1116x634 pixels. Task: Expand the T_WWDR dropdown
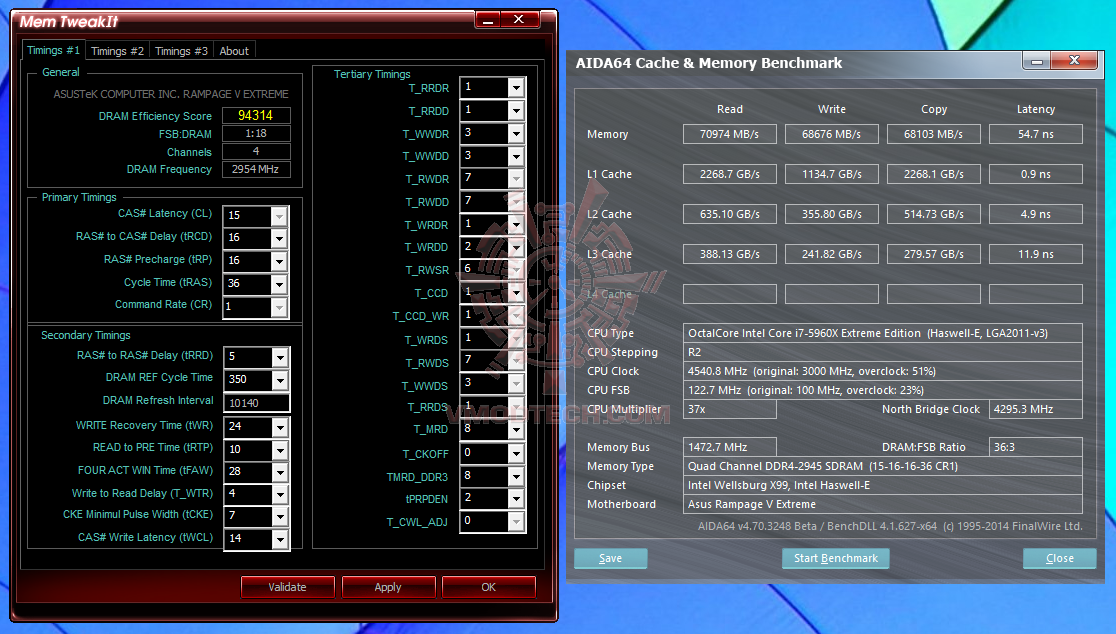517,133
